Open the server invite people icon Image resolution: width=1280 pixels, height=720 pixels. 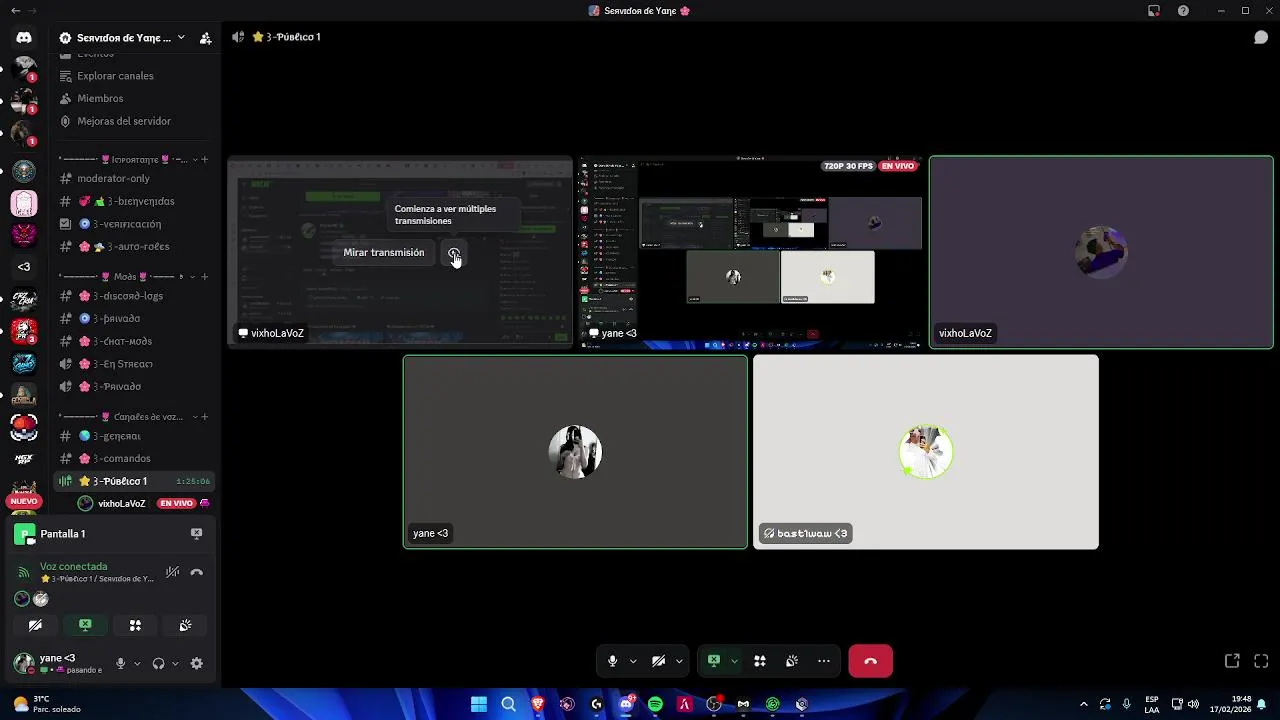click(205, 38)
